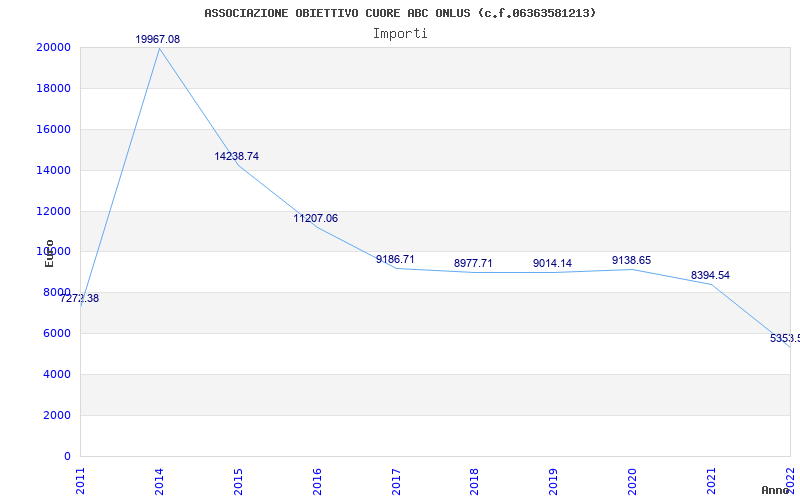Click the 2020 x-axis year label
The height and width of the screenshot is (500, 800).
coord(633,481)
